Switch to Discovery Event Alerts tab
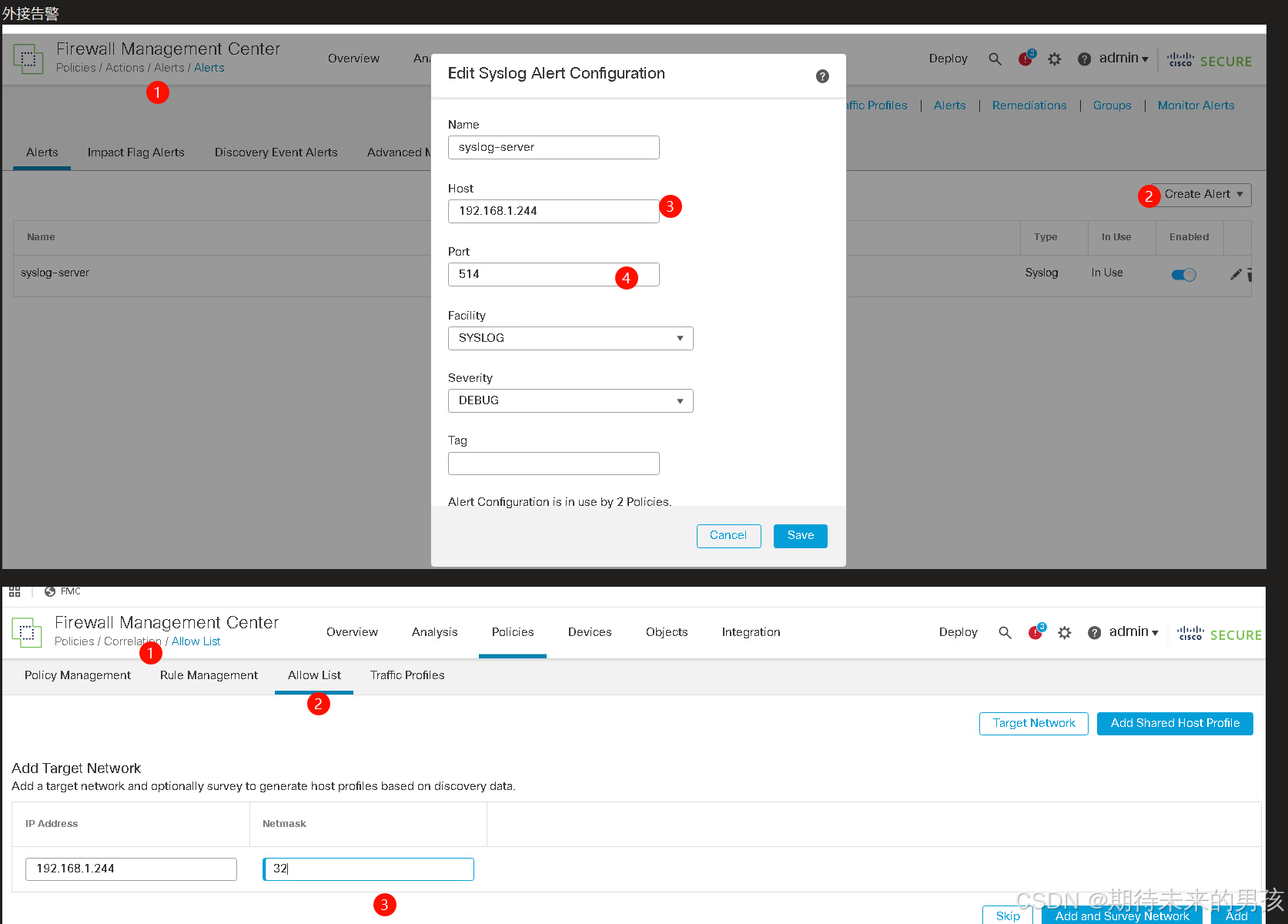The width and height of the screenshot is (1288, 924). [276, 152]
